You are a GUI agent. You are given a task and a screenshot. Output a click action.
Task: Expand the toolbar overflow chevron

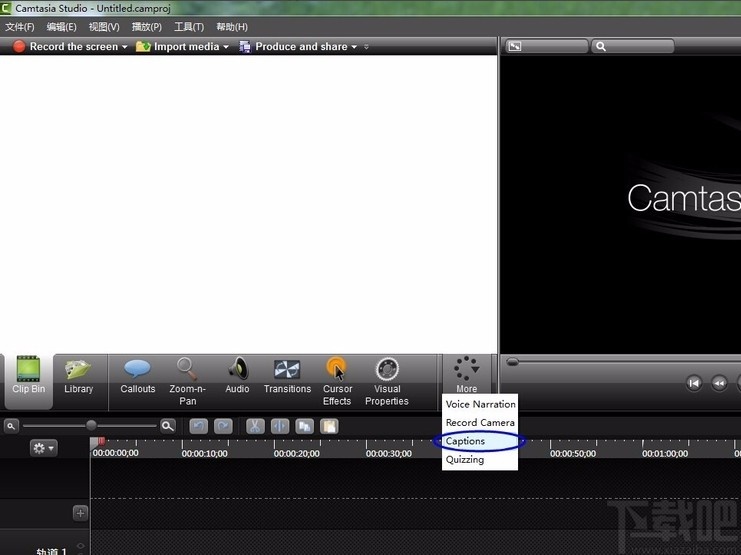[366, 47]
